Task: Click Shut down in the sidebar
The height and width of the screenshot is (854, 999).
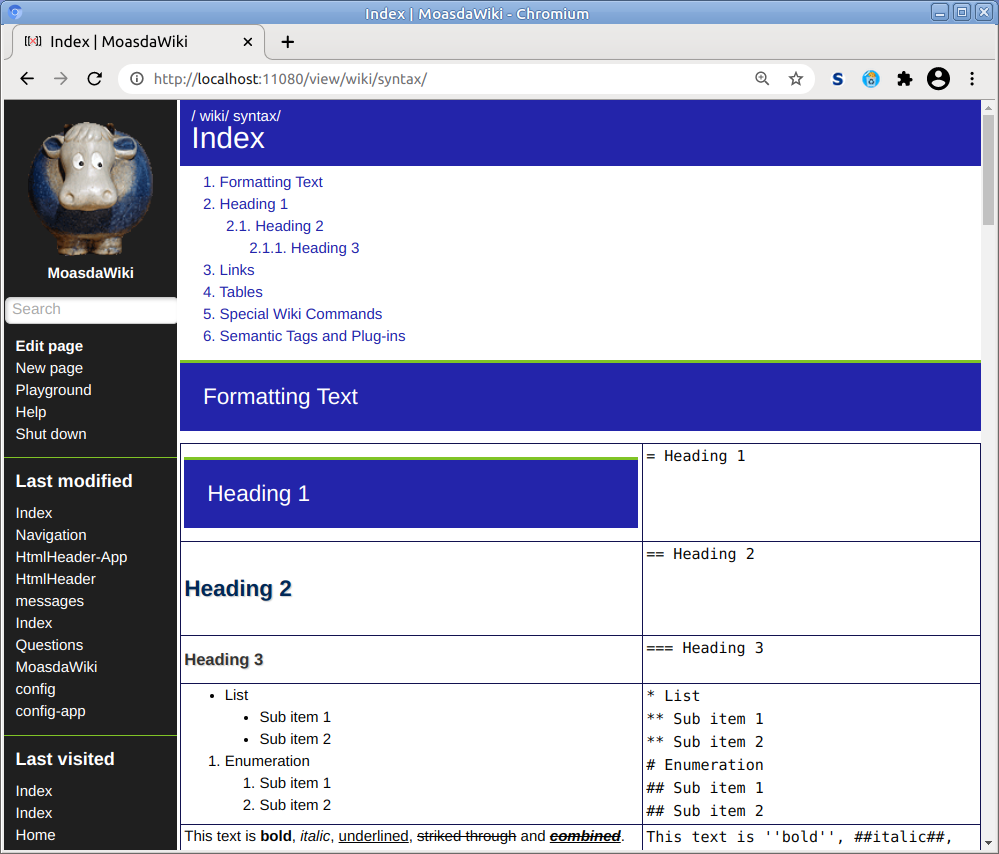Action: coord(51,434)
